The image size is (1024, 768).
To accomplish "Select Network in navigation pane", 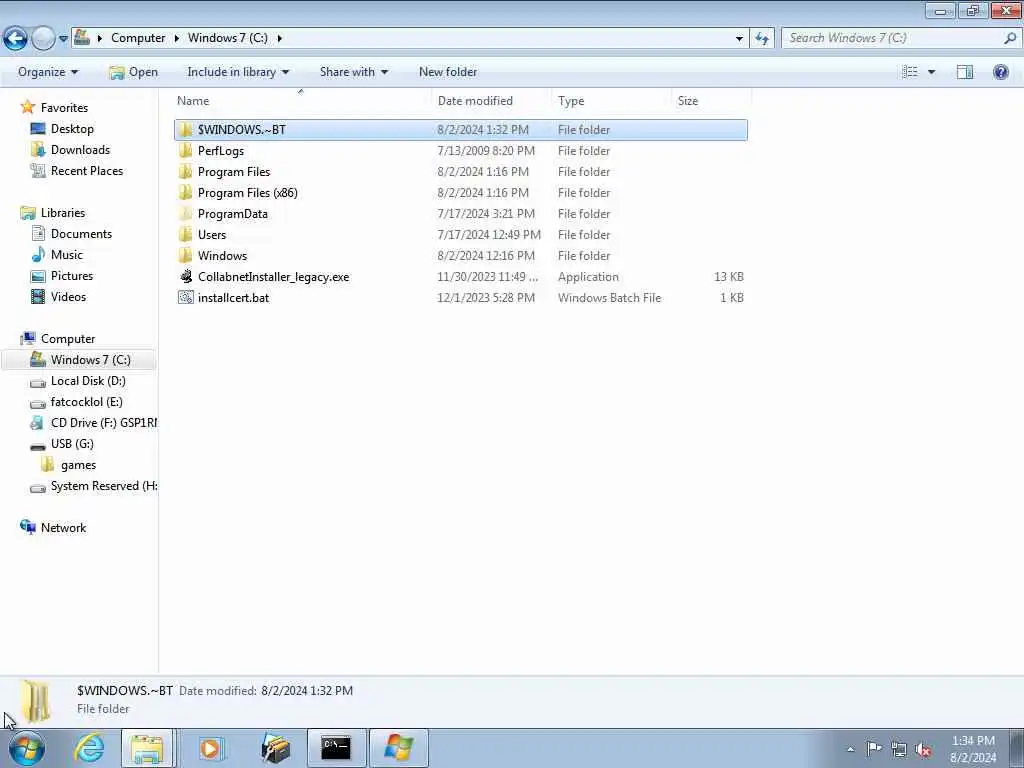I will (x=63, y=528).
